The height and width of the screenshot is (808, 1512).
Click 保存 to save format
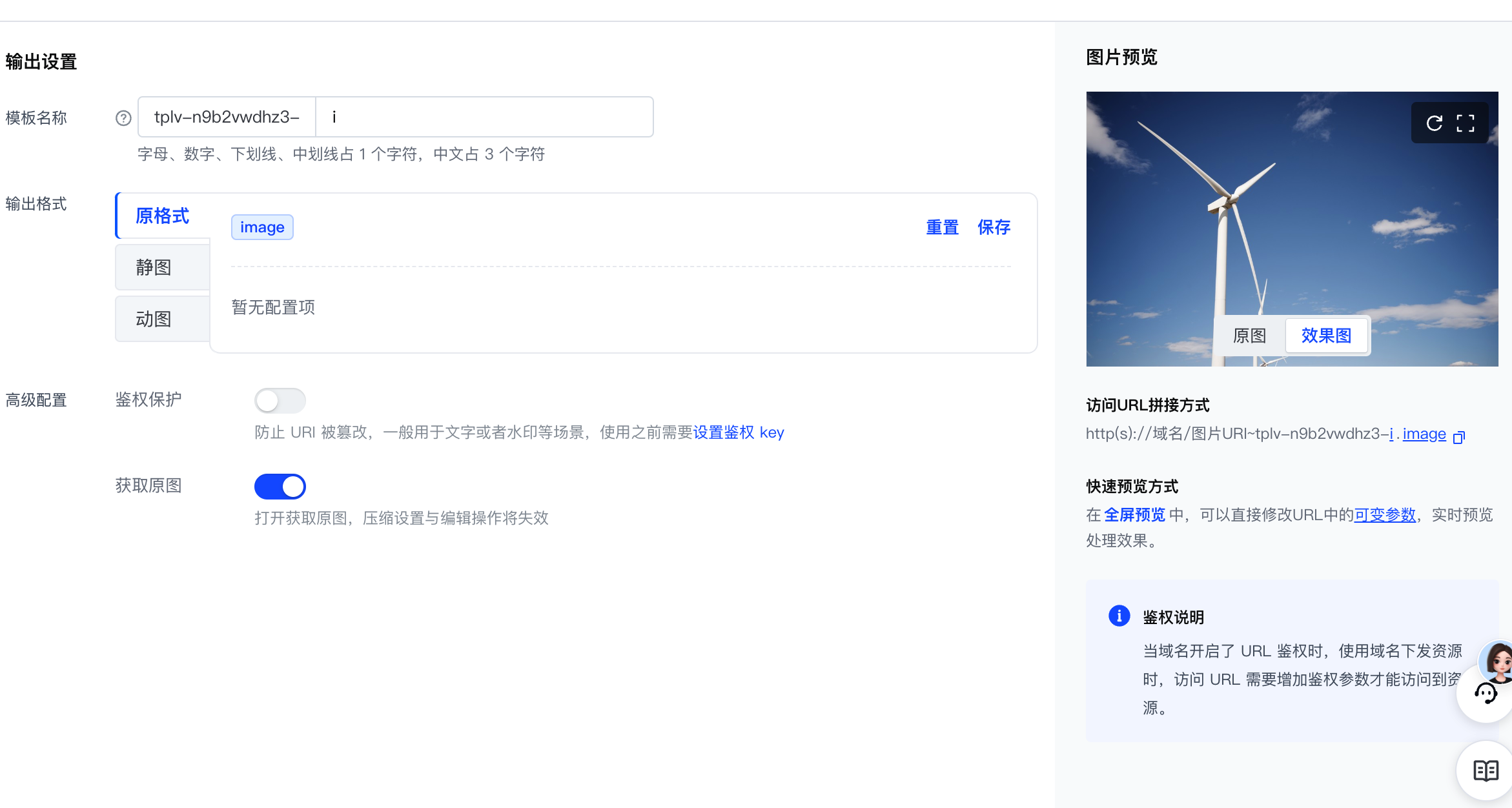tap(994, 227)
